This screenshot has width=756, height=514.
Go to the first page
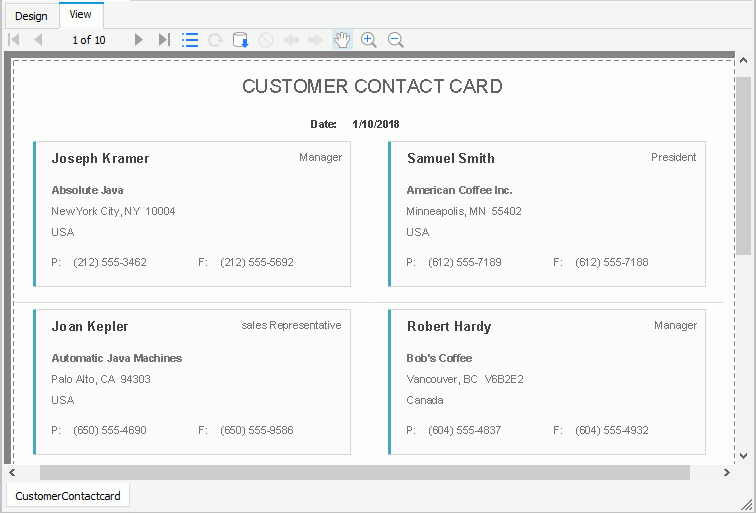[x=14, y=40]
